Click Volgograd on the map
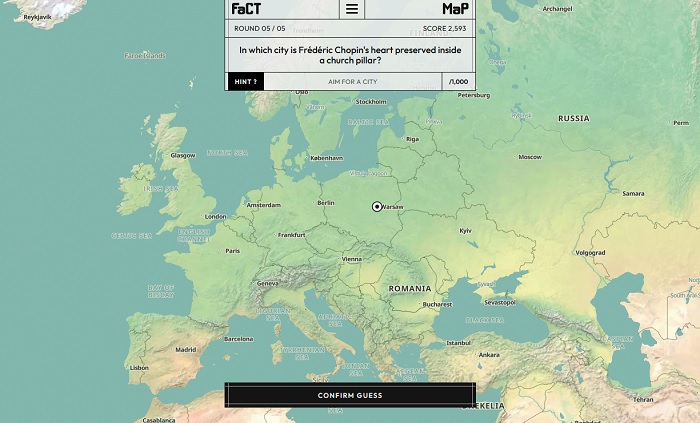Screen dimensions: 700x423 [x=591, y=253]
